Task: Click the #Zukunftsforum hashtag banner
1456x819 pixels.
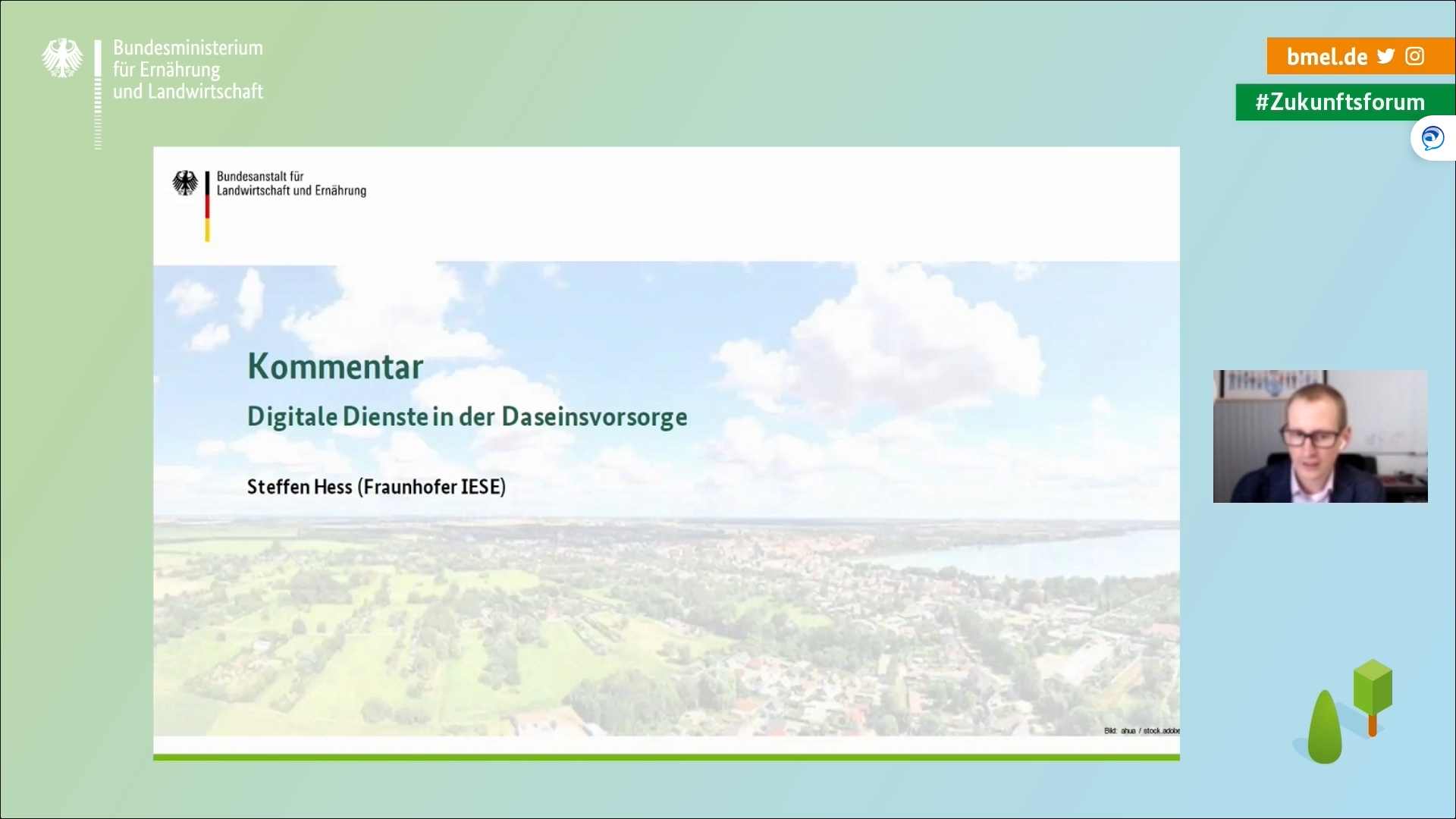Action: coord(1345,102)
